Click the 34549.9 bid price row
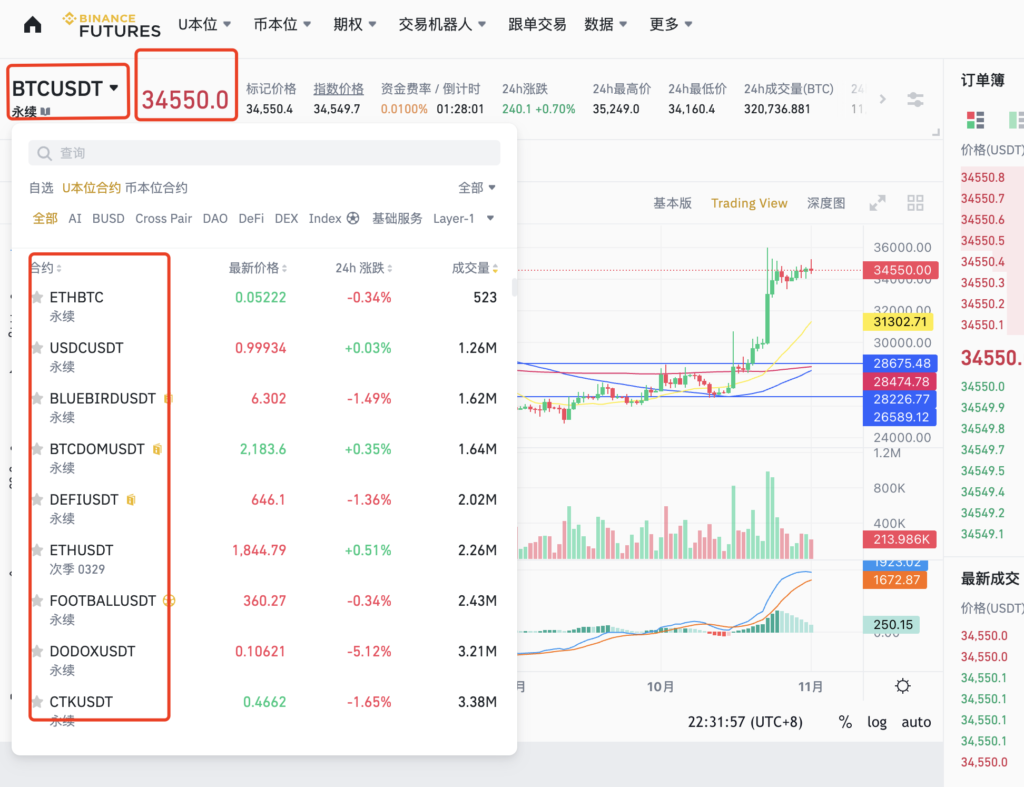Viewport: 1024px width, 787px height. click(991, 408)
